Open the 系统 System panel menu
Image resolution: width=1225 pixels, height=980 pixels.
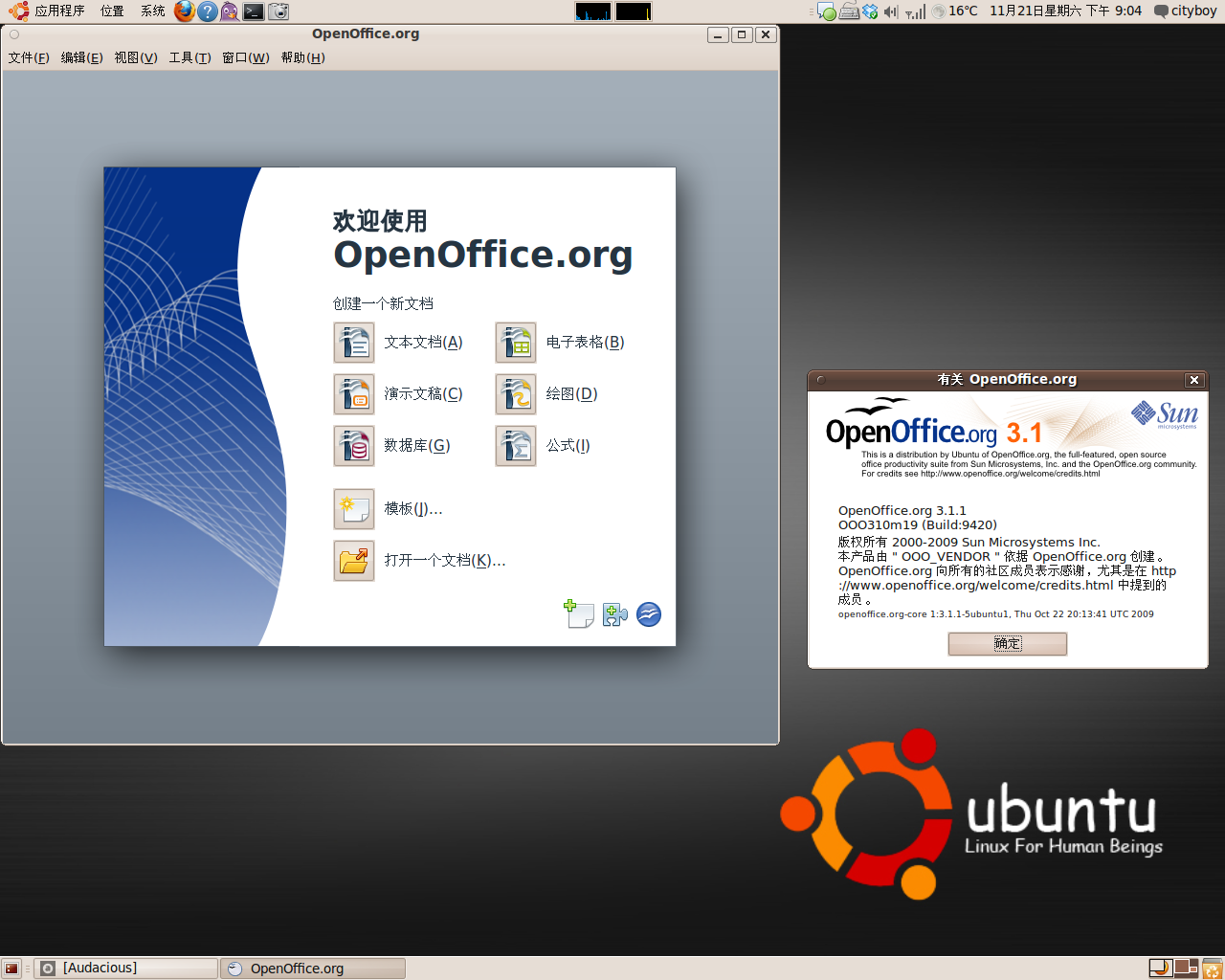coord(153,11)
